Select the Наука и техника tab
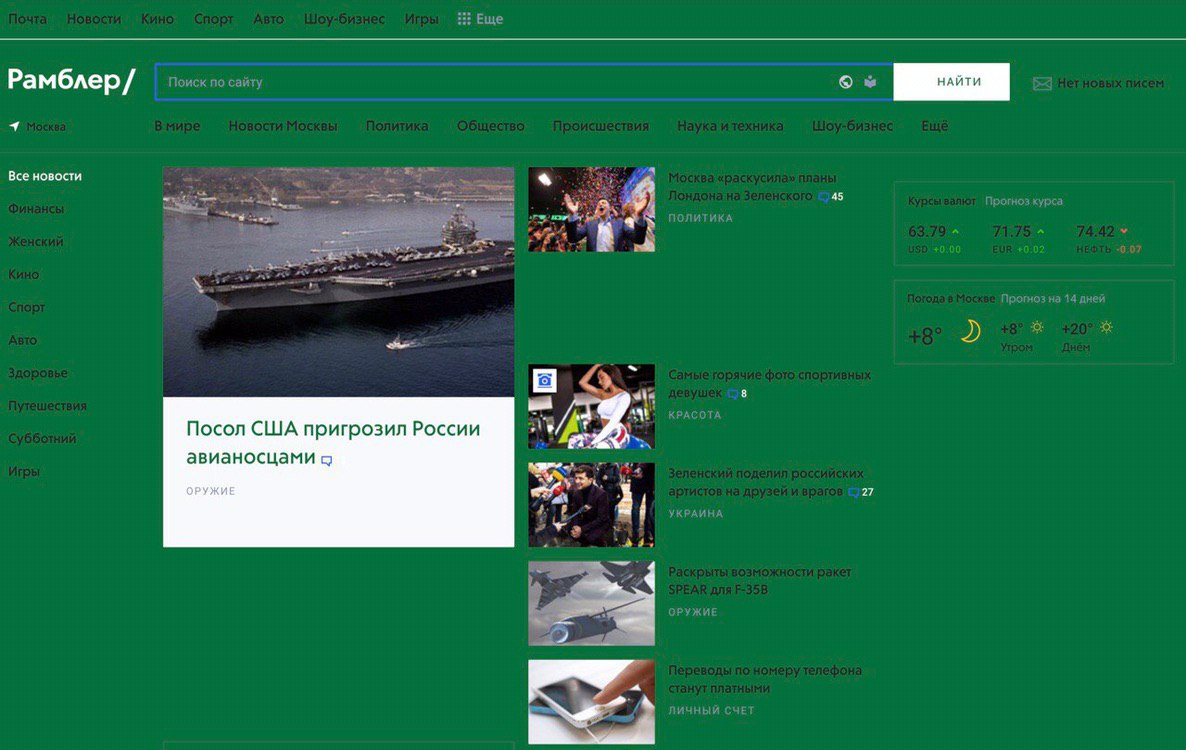 pos(730,126)
